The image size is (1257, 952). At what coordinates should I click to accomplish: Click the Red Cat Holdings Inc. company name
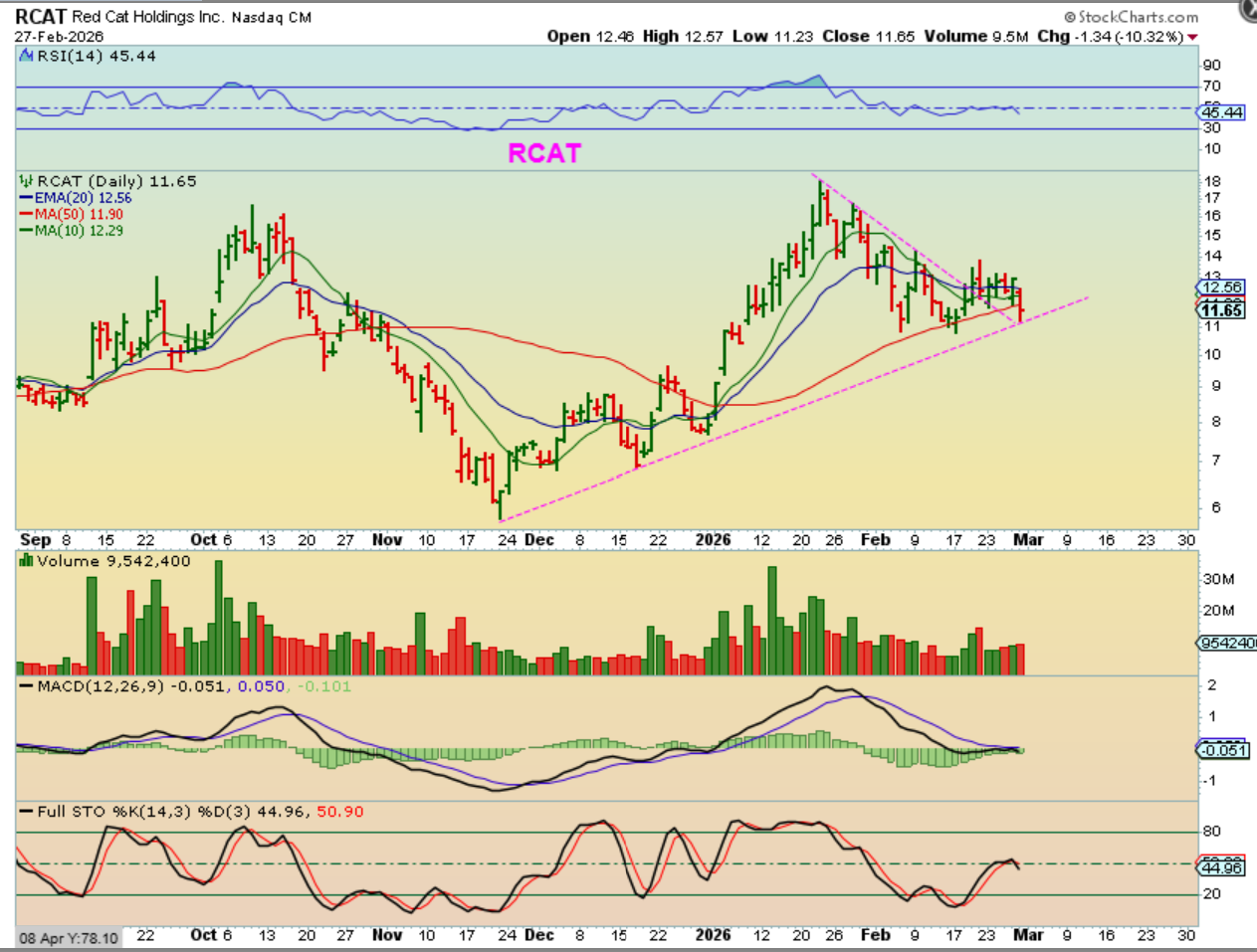[x=148, y=17]
